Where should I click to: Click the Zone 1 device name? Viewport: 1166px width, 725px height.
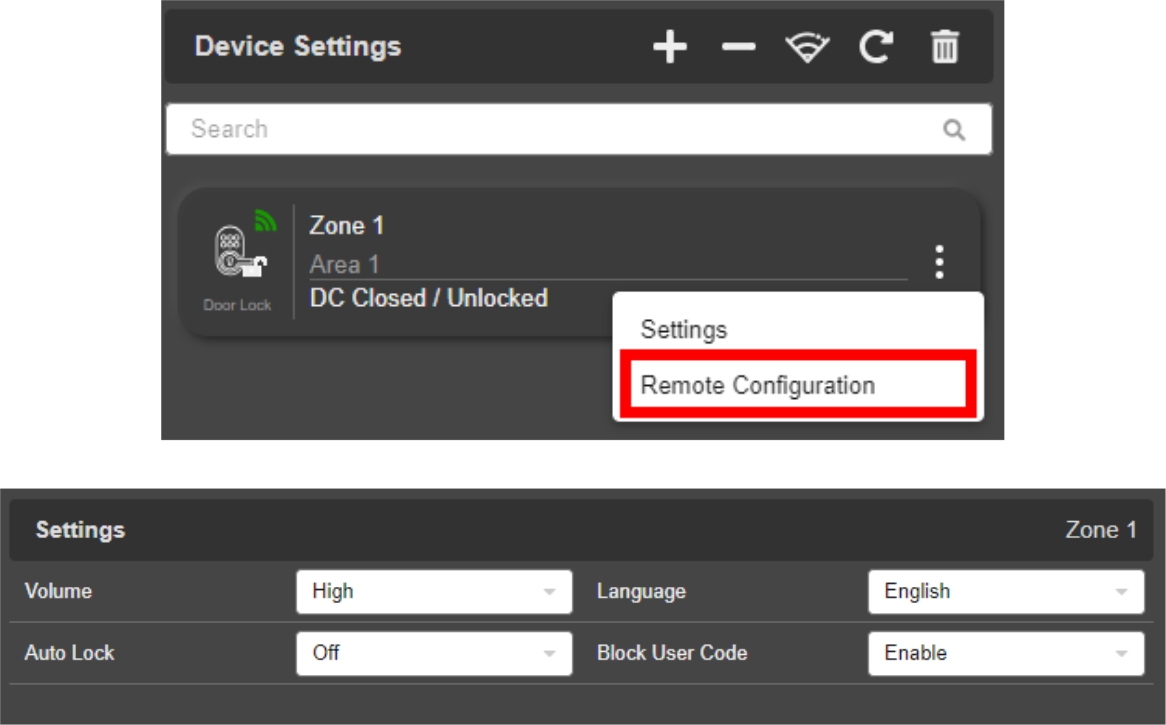point(347,225)
